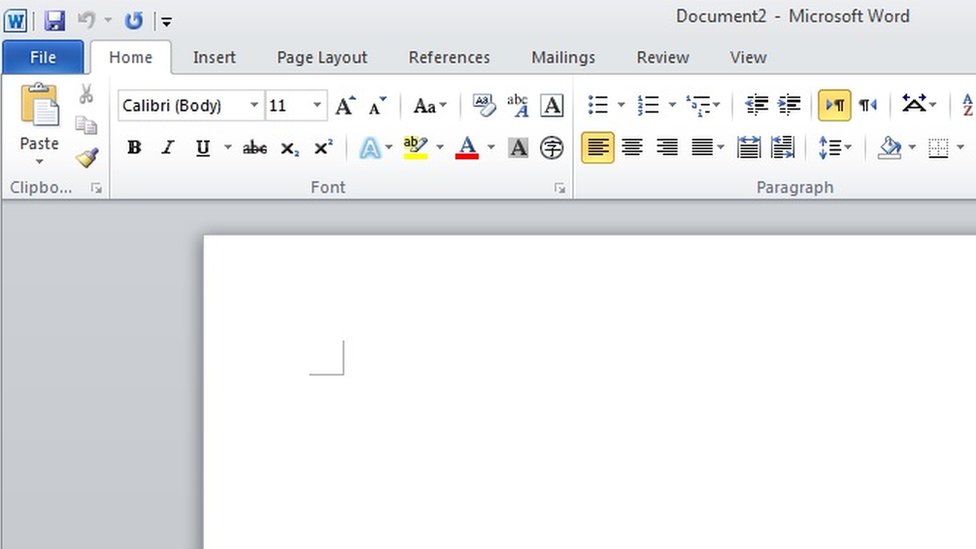The width and height of the screenshot is (976, 549).
Task: Expand font color dropdown arrow
Action: pos(491,148)
